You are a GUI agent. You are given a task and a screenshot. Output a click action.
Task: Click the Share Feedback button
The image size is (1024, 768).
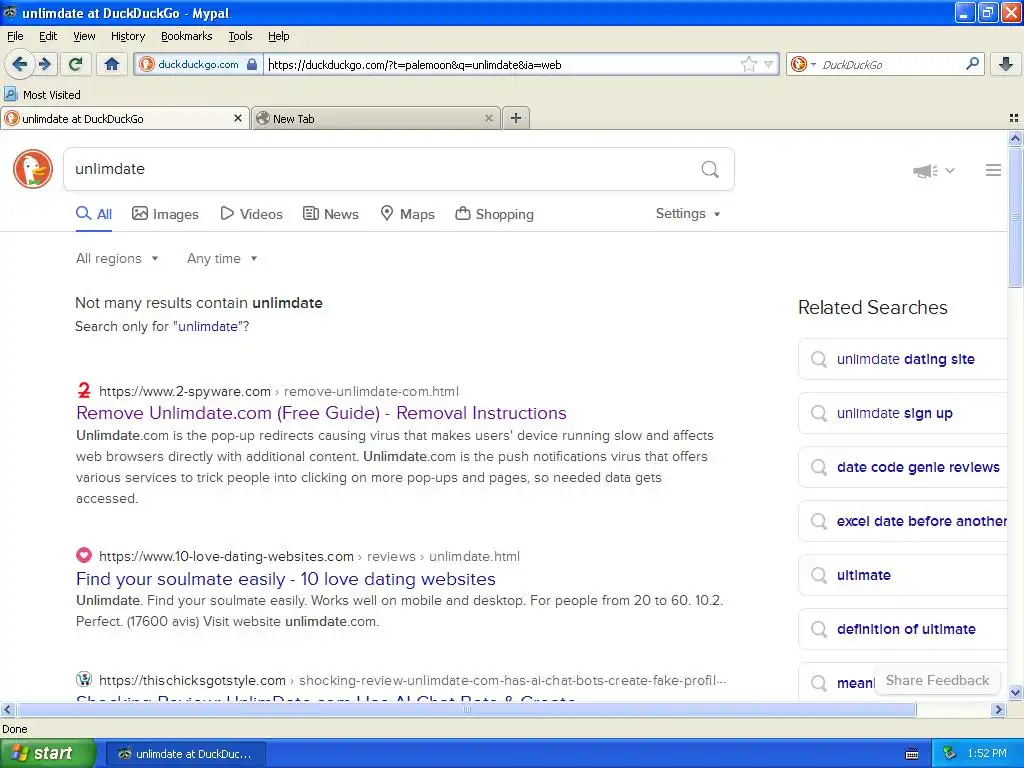coord(937,680)
